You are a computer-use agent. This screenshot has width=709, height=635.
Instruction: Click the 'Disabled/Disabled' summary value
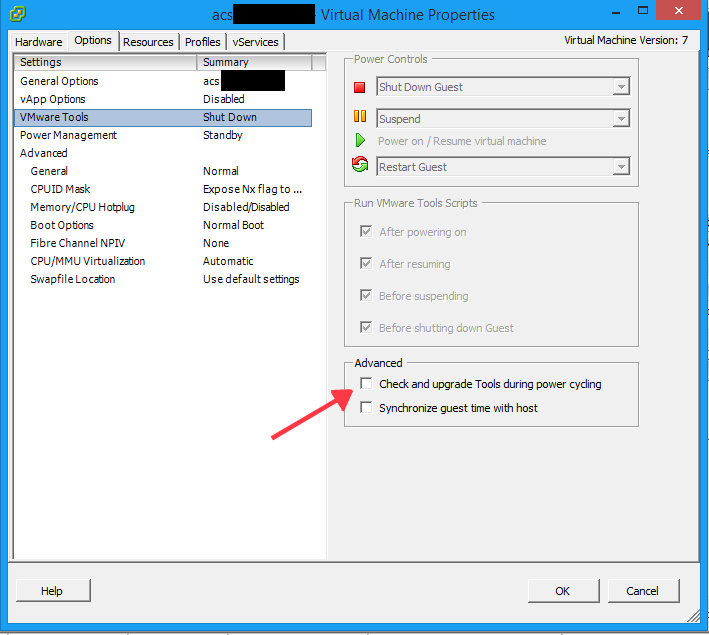246,207
